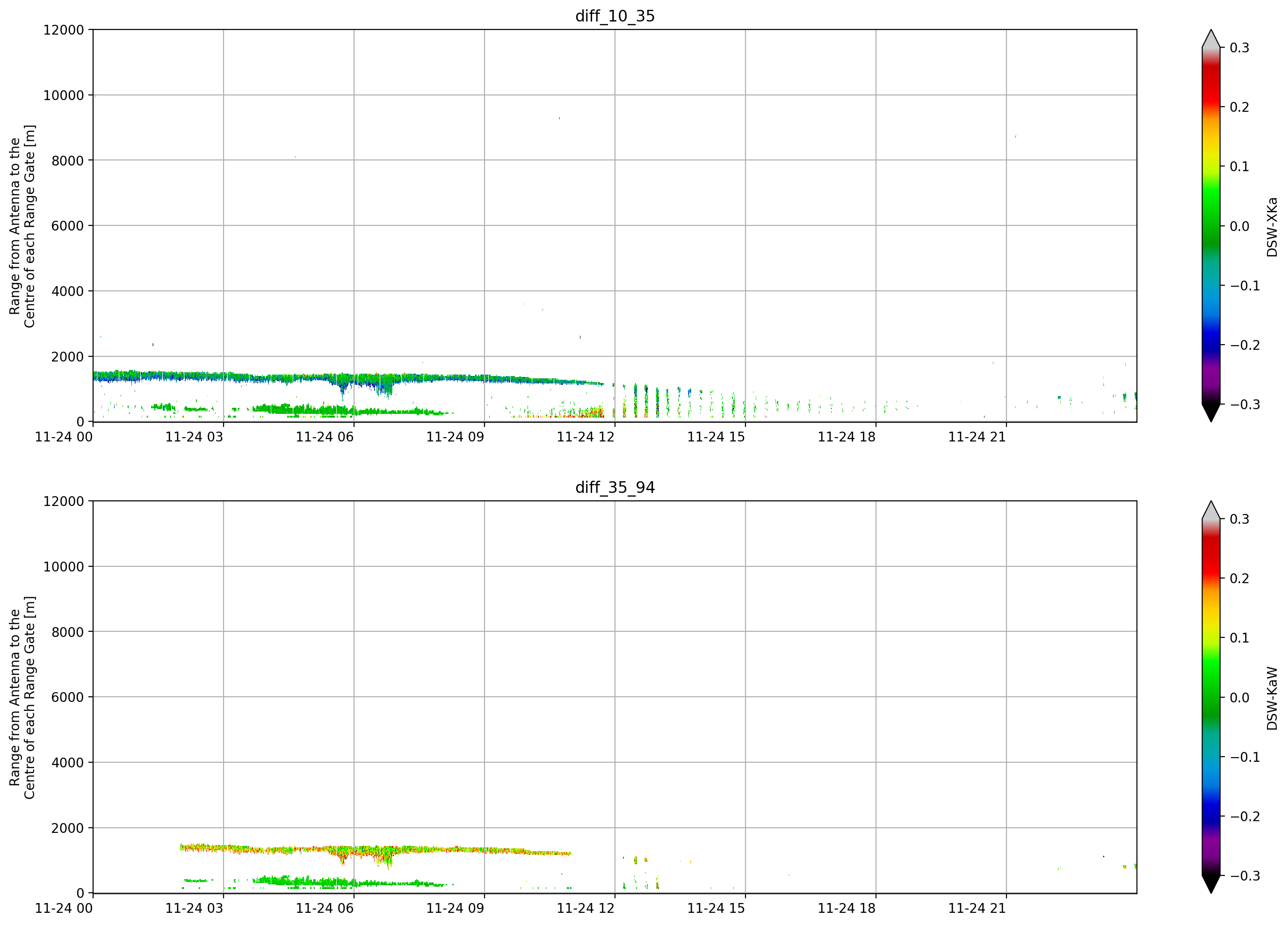Select the '12000' tick on diff_35_94
1288x925 pixels.
point(64,501)
